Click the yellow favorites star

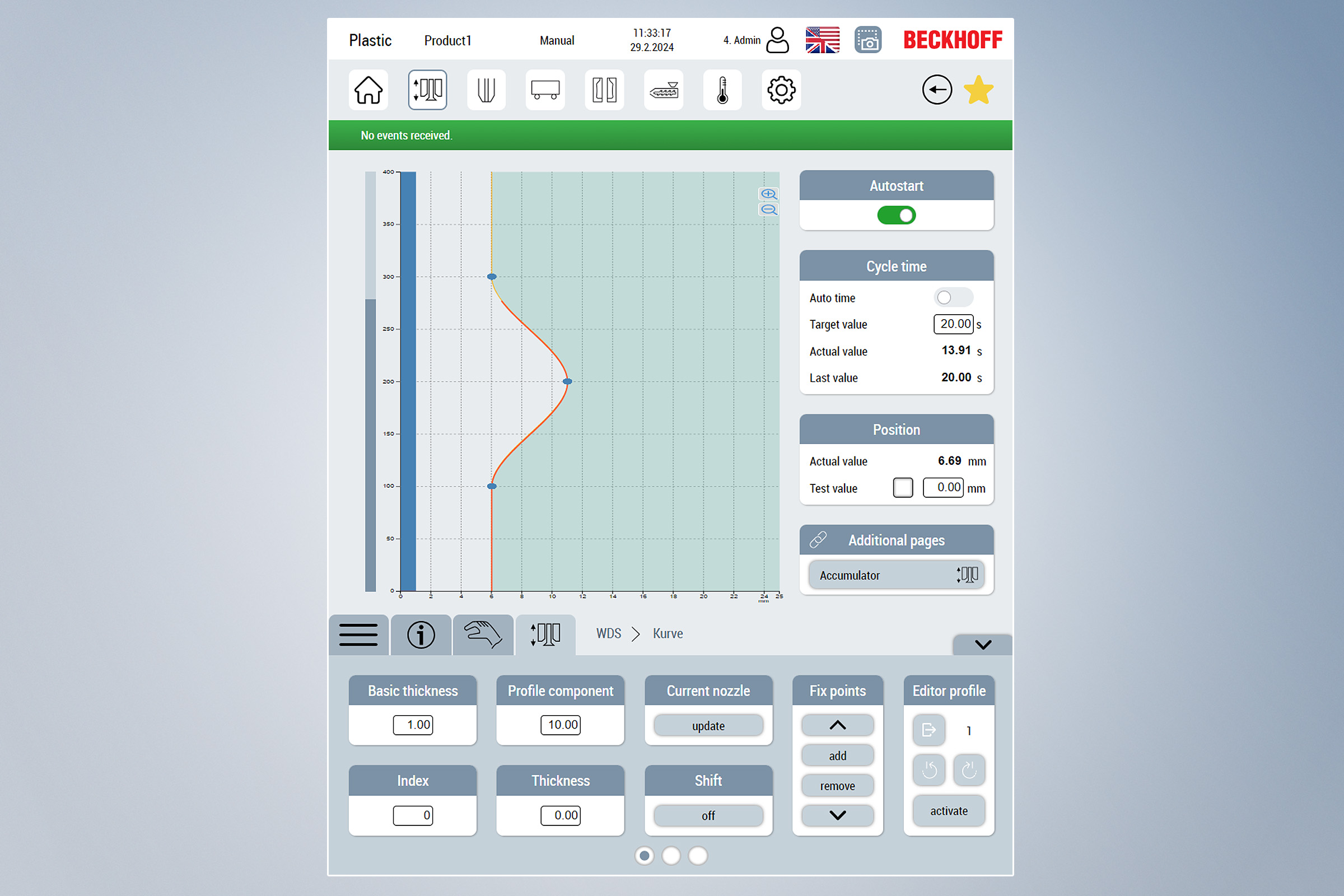[978, 90]
